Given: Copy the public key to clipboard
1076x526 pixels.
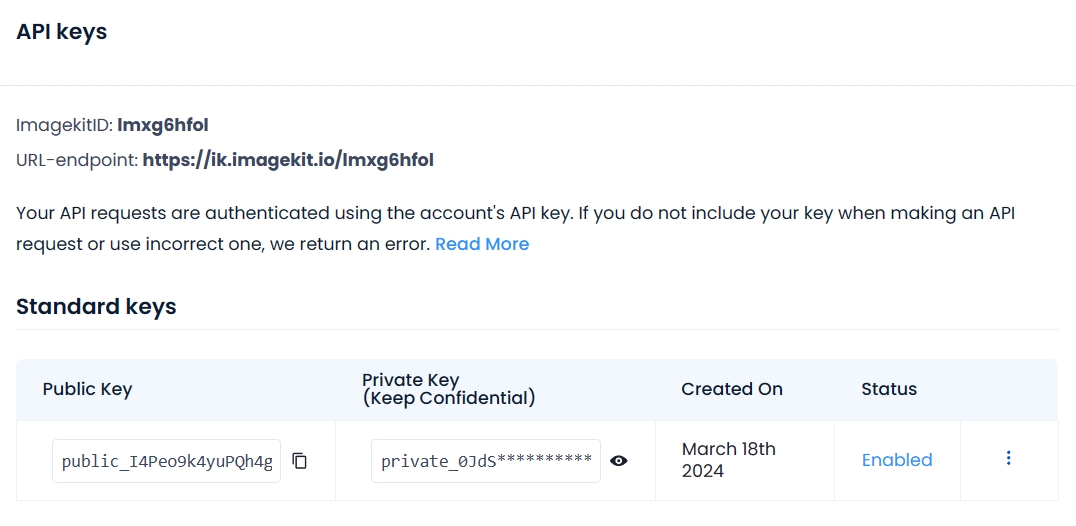Looking at the screenshot, I should coord(300,461).
